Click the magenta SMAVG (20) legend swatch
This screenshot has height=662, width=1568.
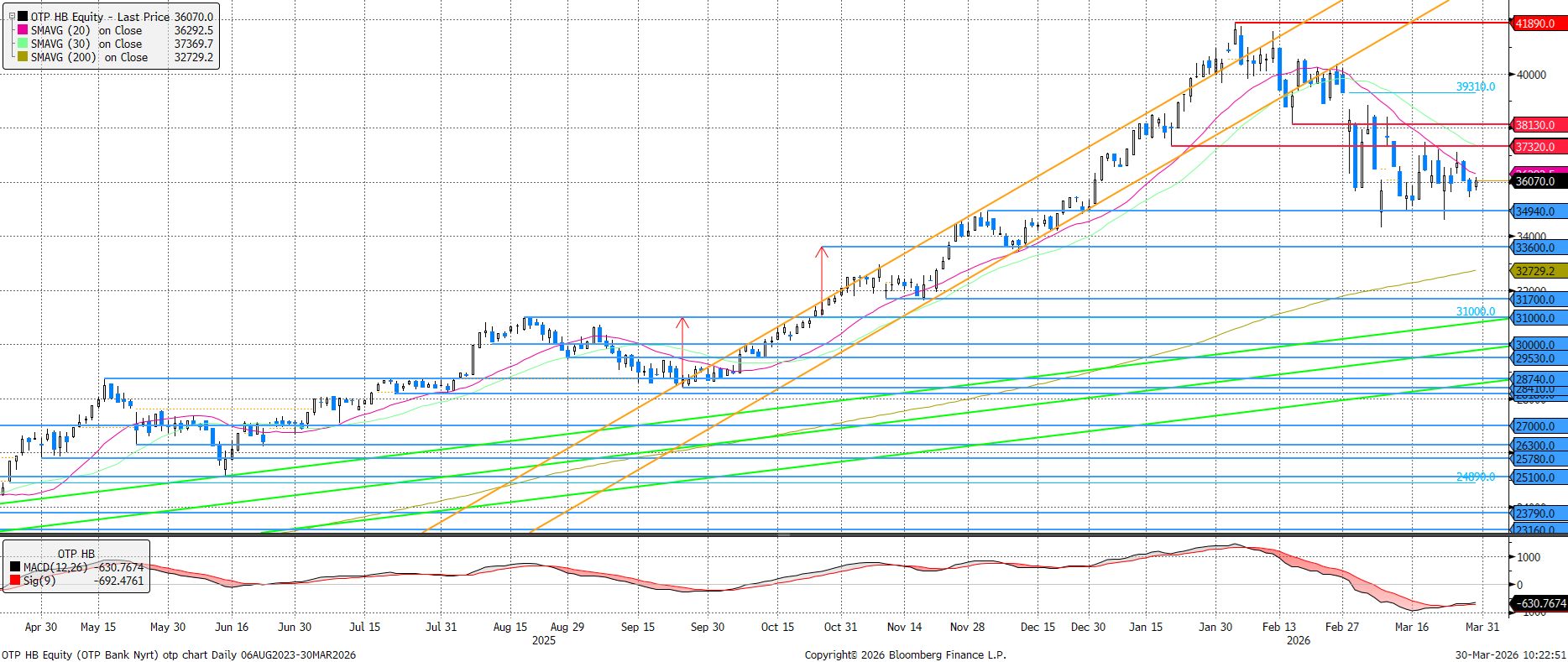(x=22, y=30)
